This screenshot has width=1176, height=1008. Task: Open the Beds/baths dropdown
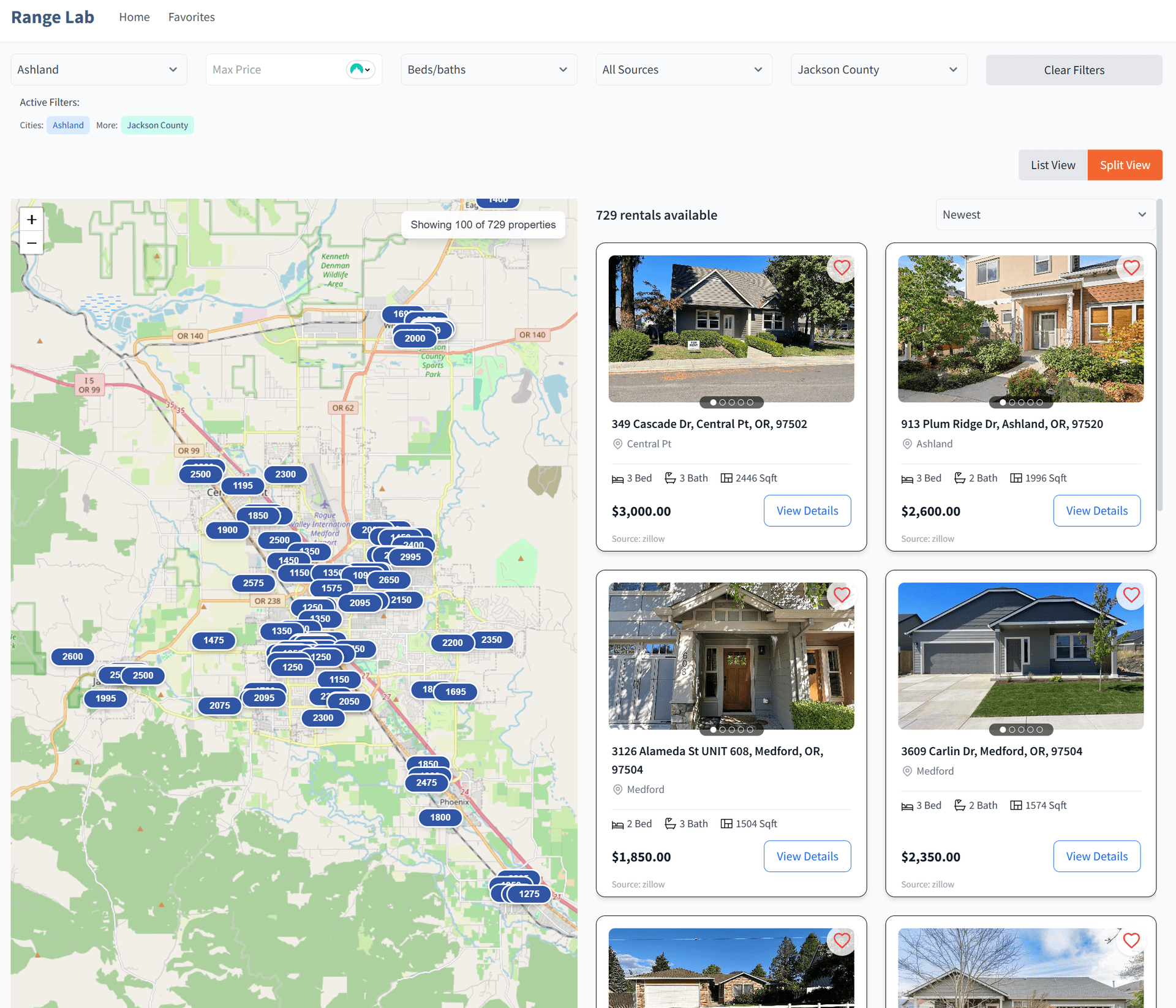(x=488, y=69)
